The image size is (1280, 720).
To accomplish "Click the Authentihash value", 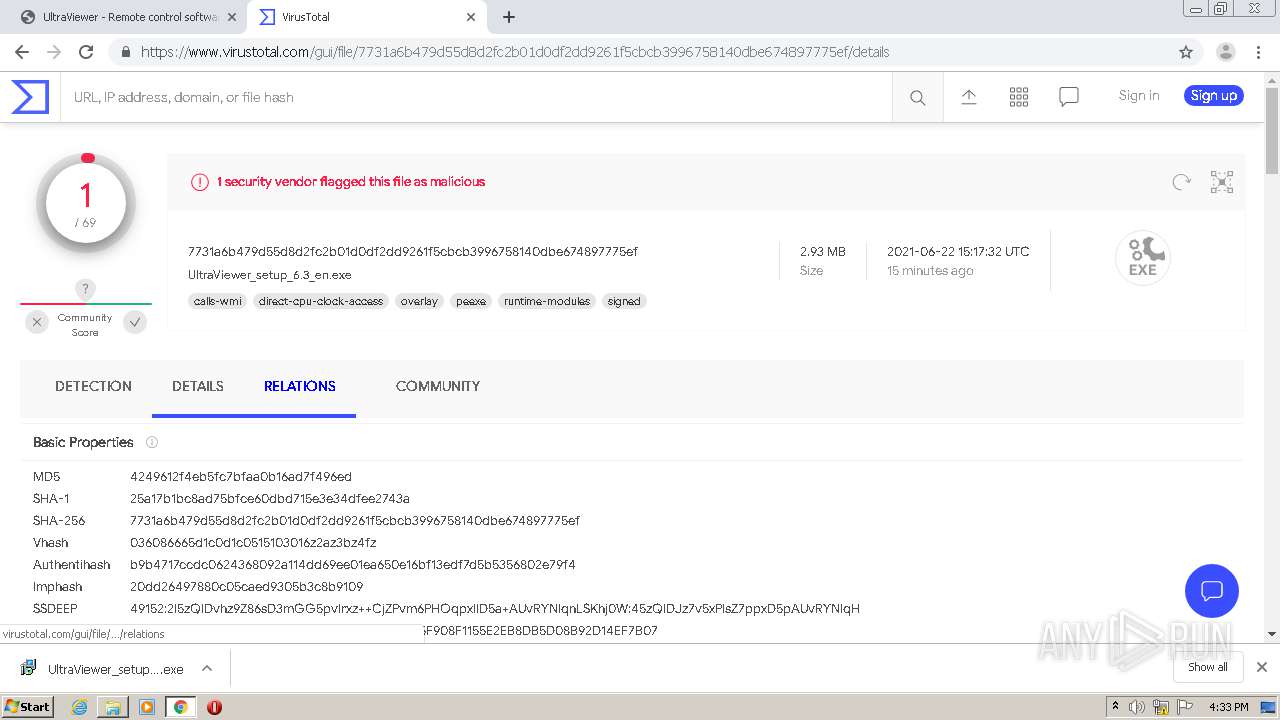I will pyautogui.click(x=353, y=565).
